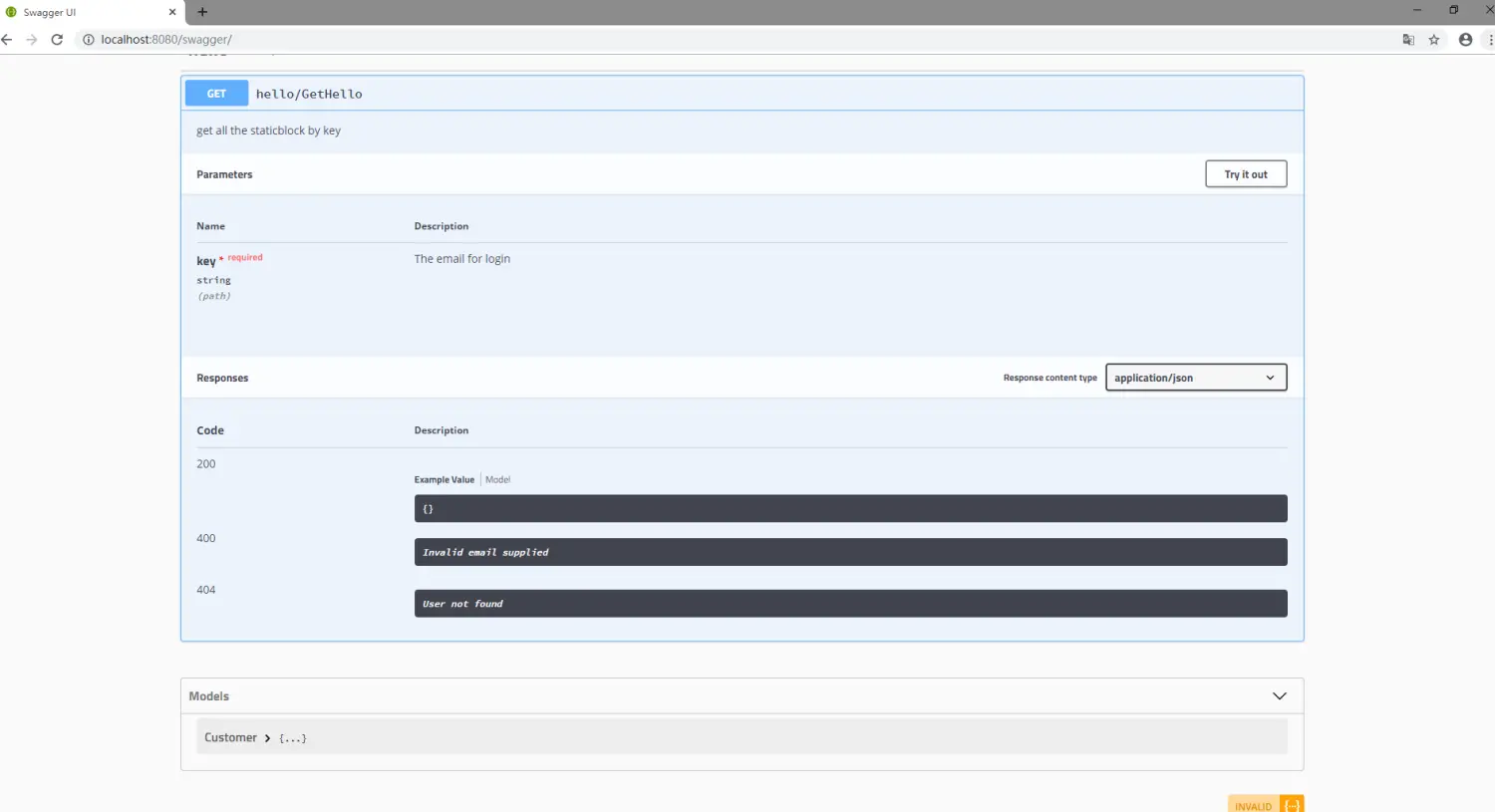Click the Parameters section header

pos(224,174)
